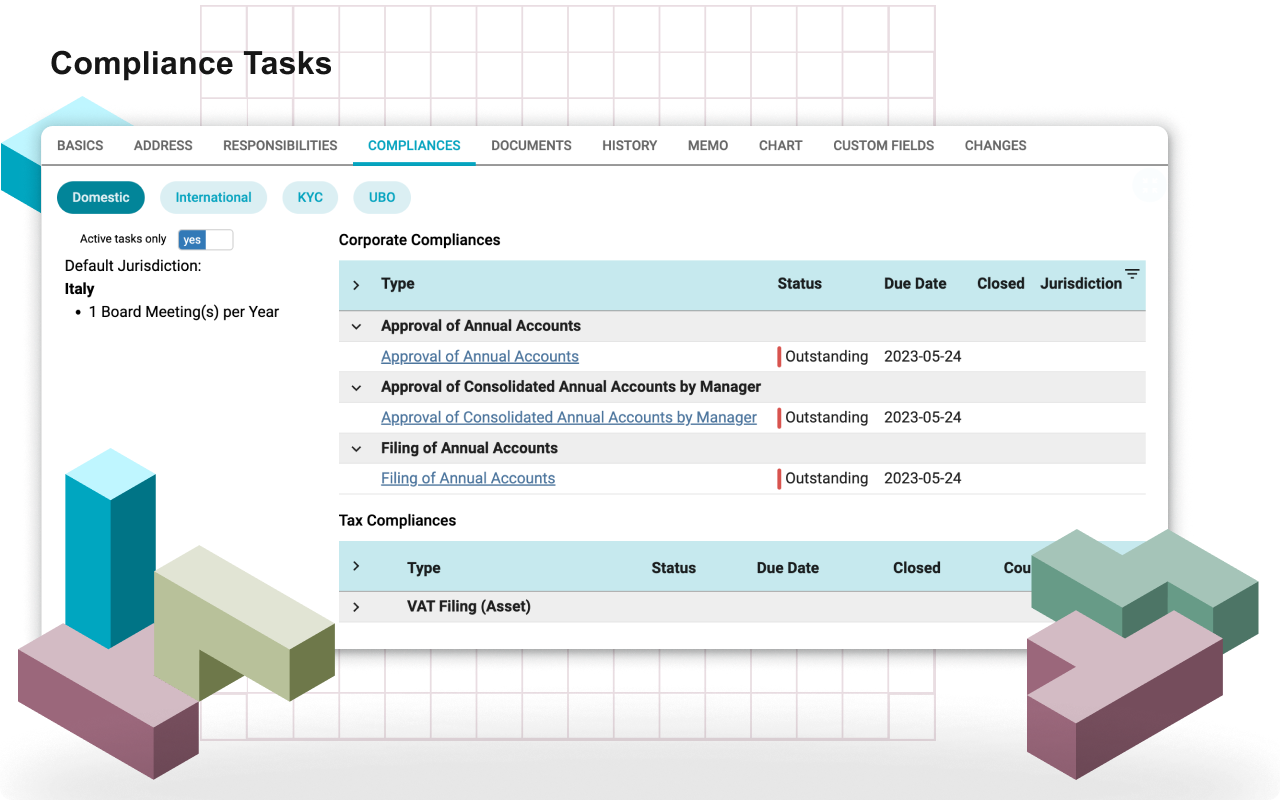Screen dimensions: 1280x800
Task: Open Approval of Consolidated Annual Accounts by Manager
Action: [x=568, y=417]
